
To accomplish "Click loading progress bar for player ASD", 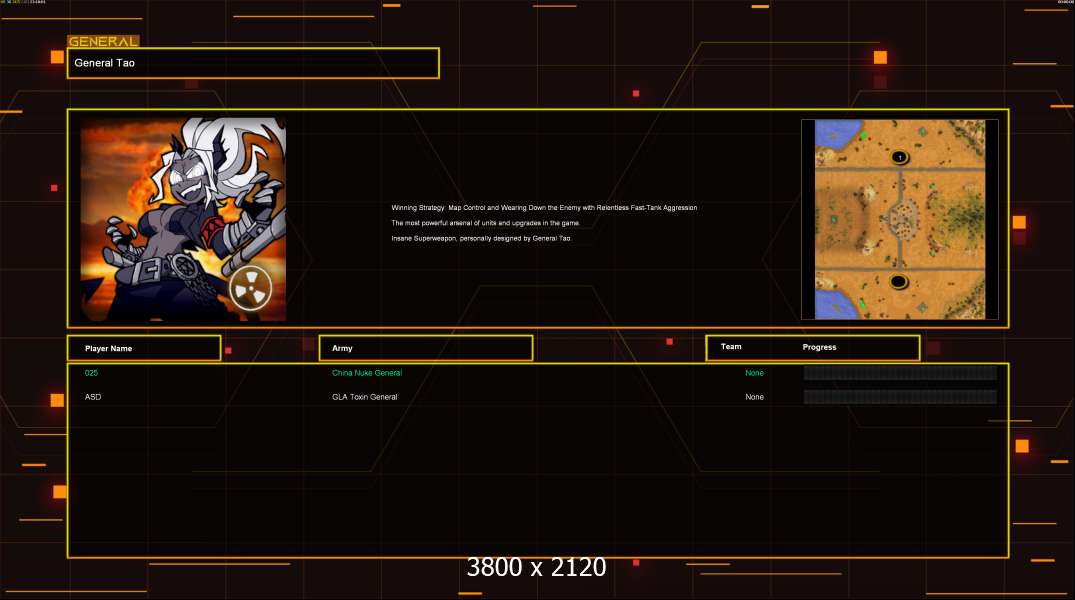I will point(900,397).
